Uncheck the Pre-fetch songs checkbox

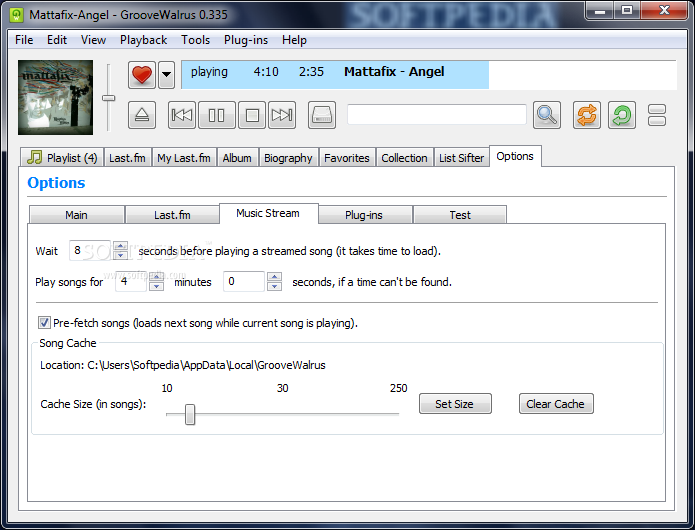(x=44, y=323)
